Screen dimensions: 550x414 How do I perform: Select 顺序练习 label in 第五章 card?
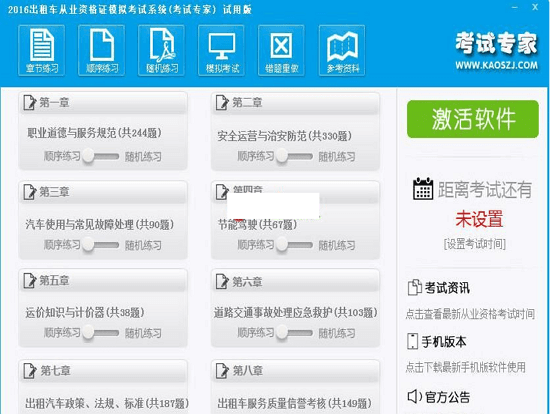[x=62, y=332]
